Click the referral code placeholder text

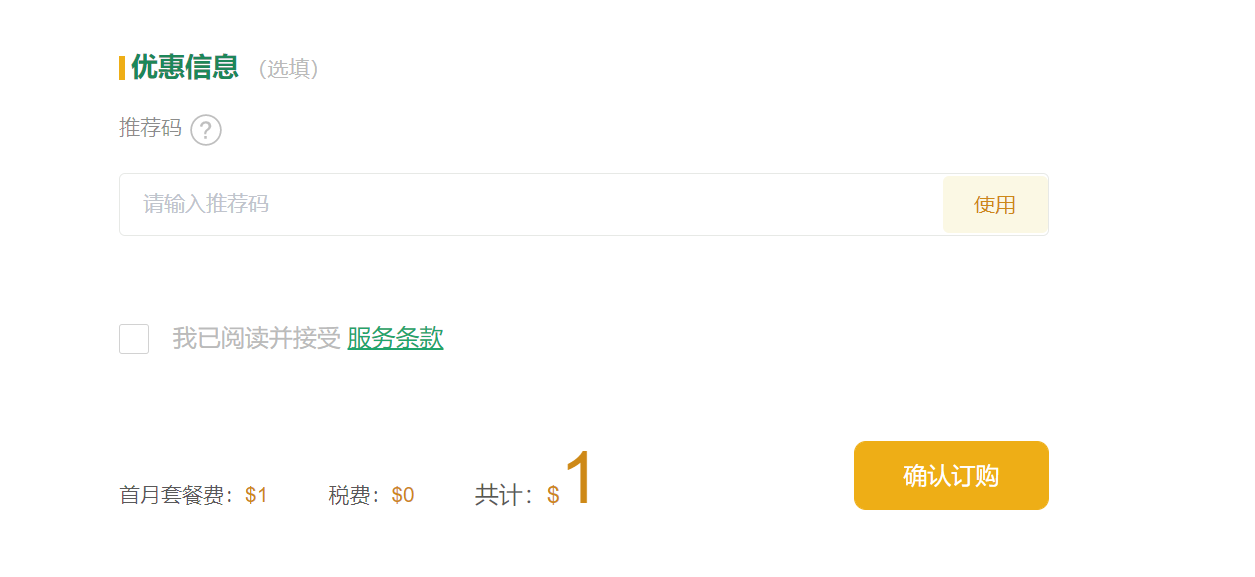pyautogui.click(x=206, y=205)
